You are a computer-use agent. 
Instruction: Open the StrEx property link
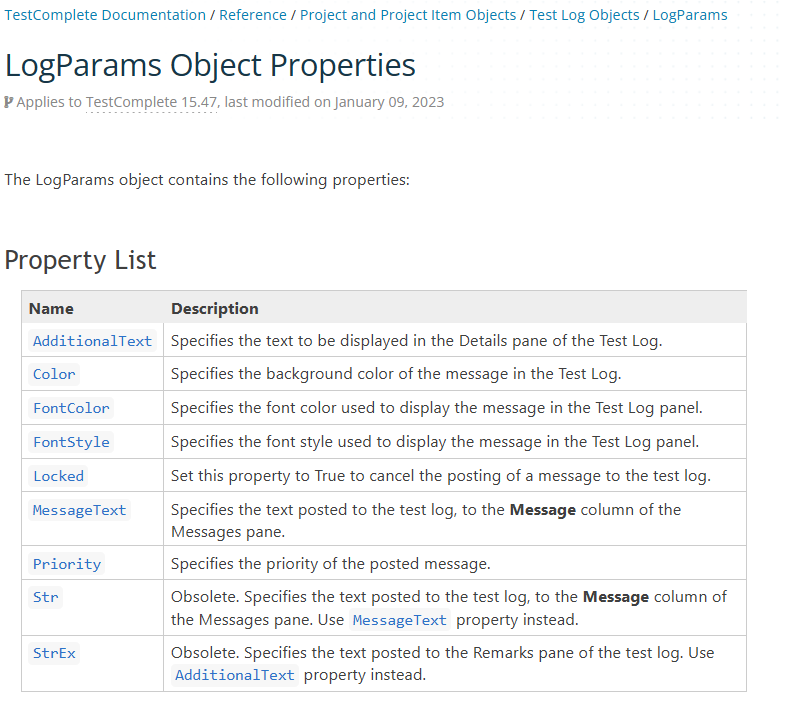pyautogui.click(x=54, y=653)
